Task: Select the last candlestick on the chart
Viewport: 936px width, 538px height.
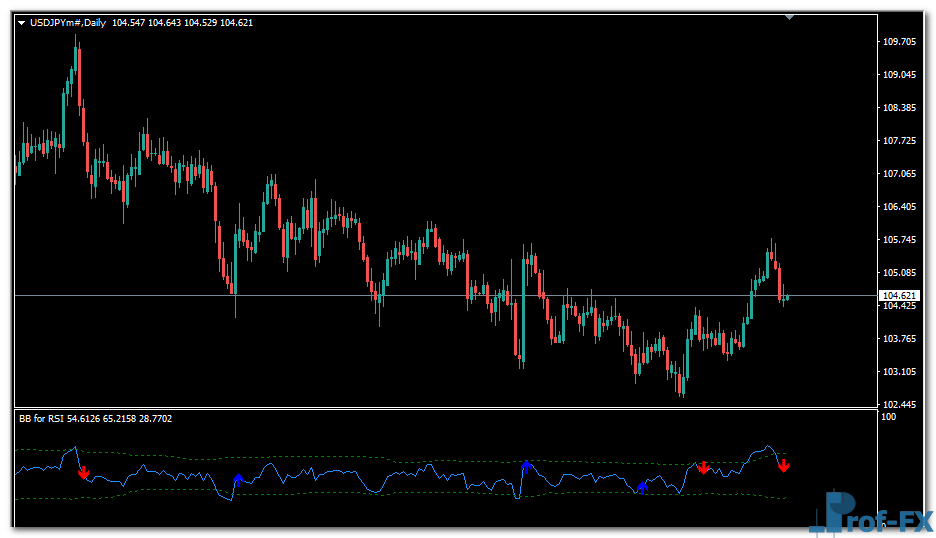Action: pyautogui.click(x=787, y=297)
